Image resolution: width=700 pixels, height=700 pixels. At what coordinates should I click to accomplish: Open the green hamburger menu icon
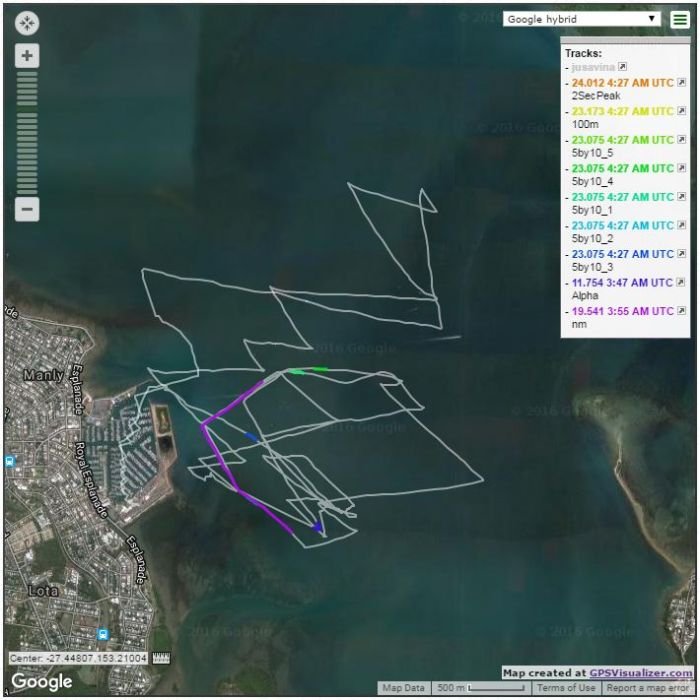pos(679,19)
